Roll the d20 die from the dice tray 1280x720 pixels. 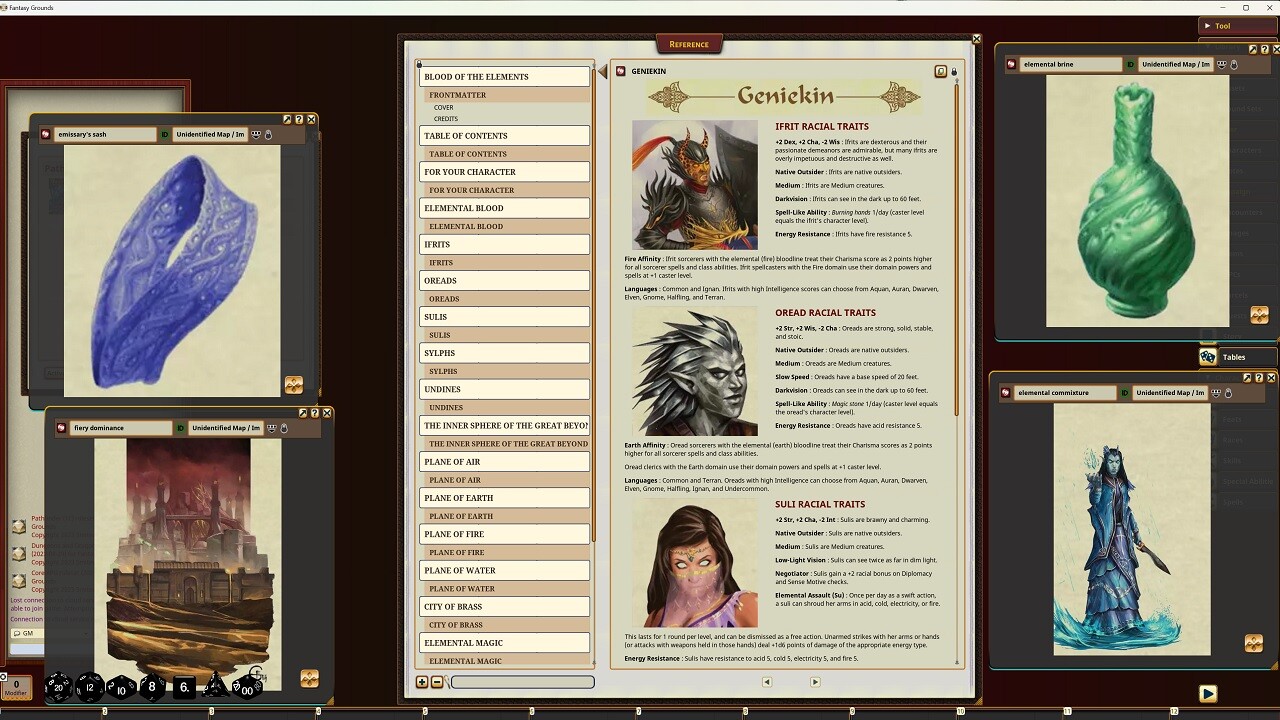[58, 688]
